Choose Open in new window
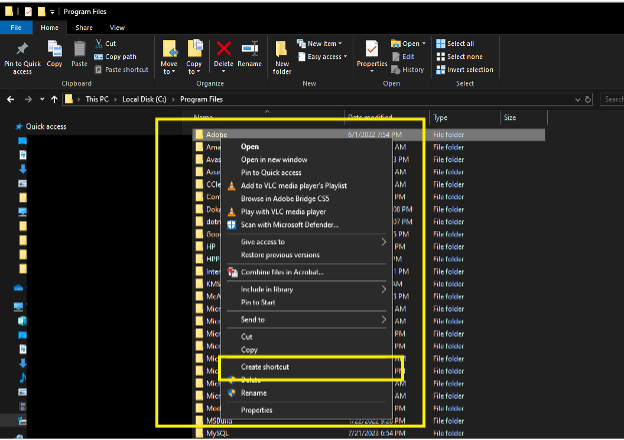This screenshot has width=624, height=440. (306, 160)
